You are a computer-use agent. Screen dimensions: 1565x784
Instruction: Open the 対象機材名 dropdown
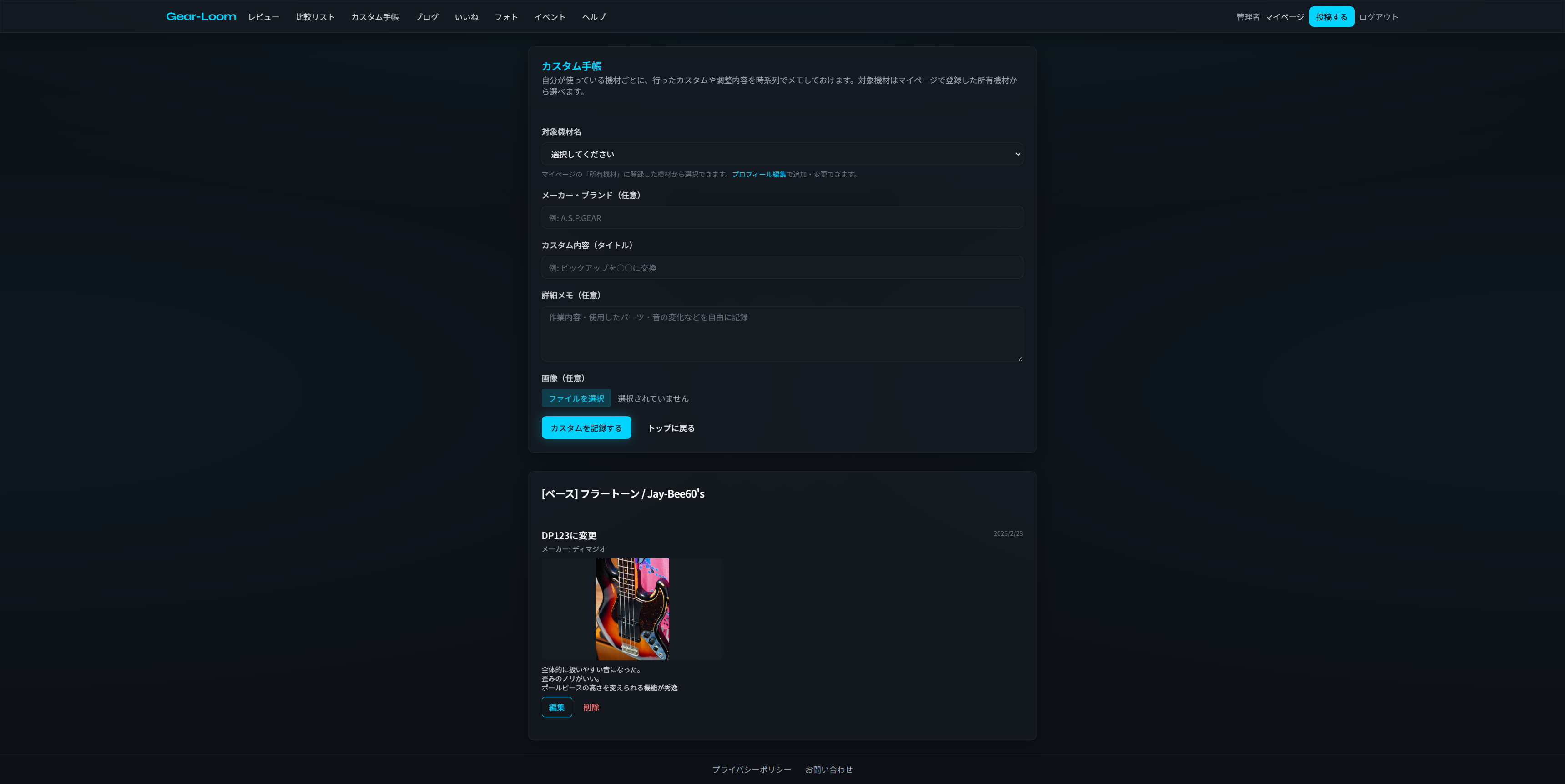click(782, 154)
